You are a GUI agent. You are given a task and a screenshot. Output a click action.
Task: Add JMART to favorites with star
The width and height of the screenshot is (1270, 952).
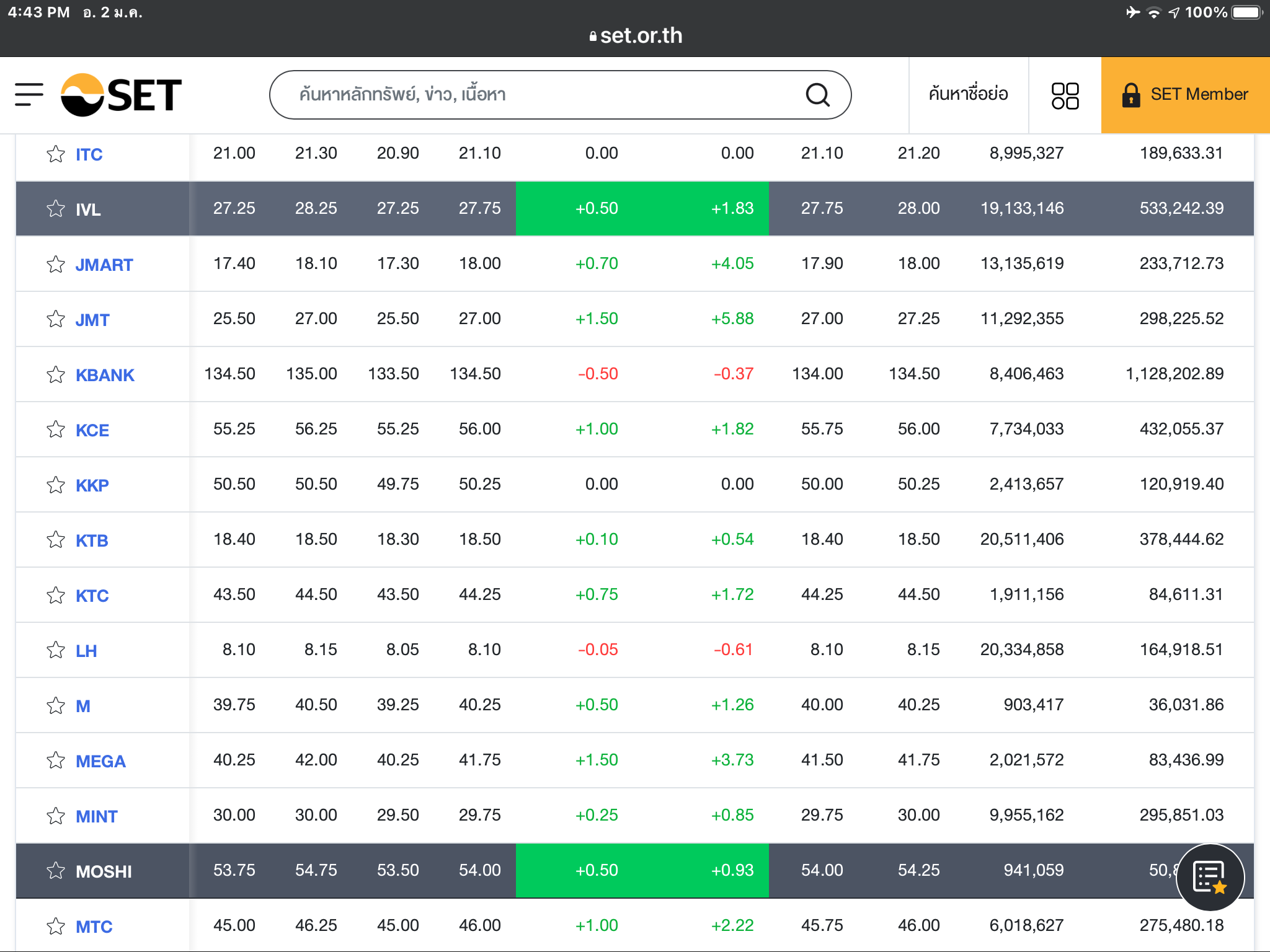pyautogui.click(x=56, y=264)
